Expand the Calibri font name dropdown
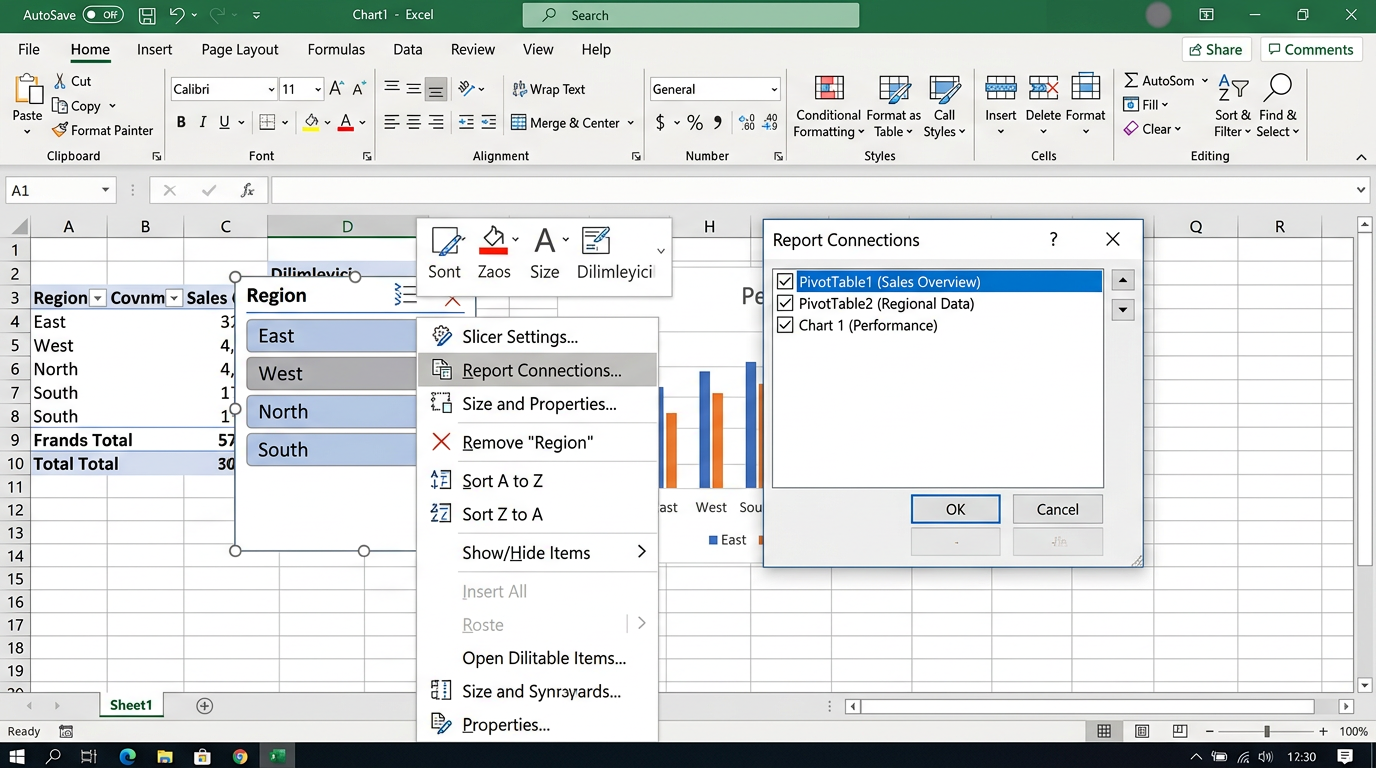 click(271, 90)
